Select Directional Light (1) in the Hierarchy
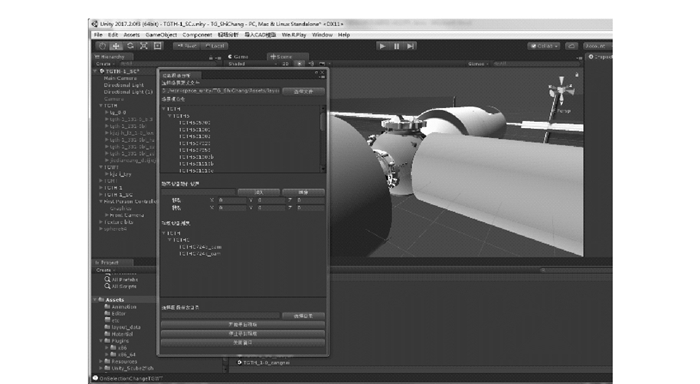 point(128,92)
